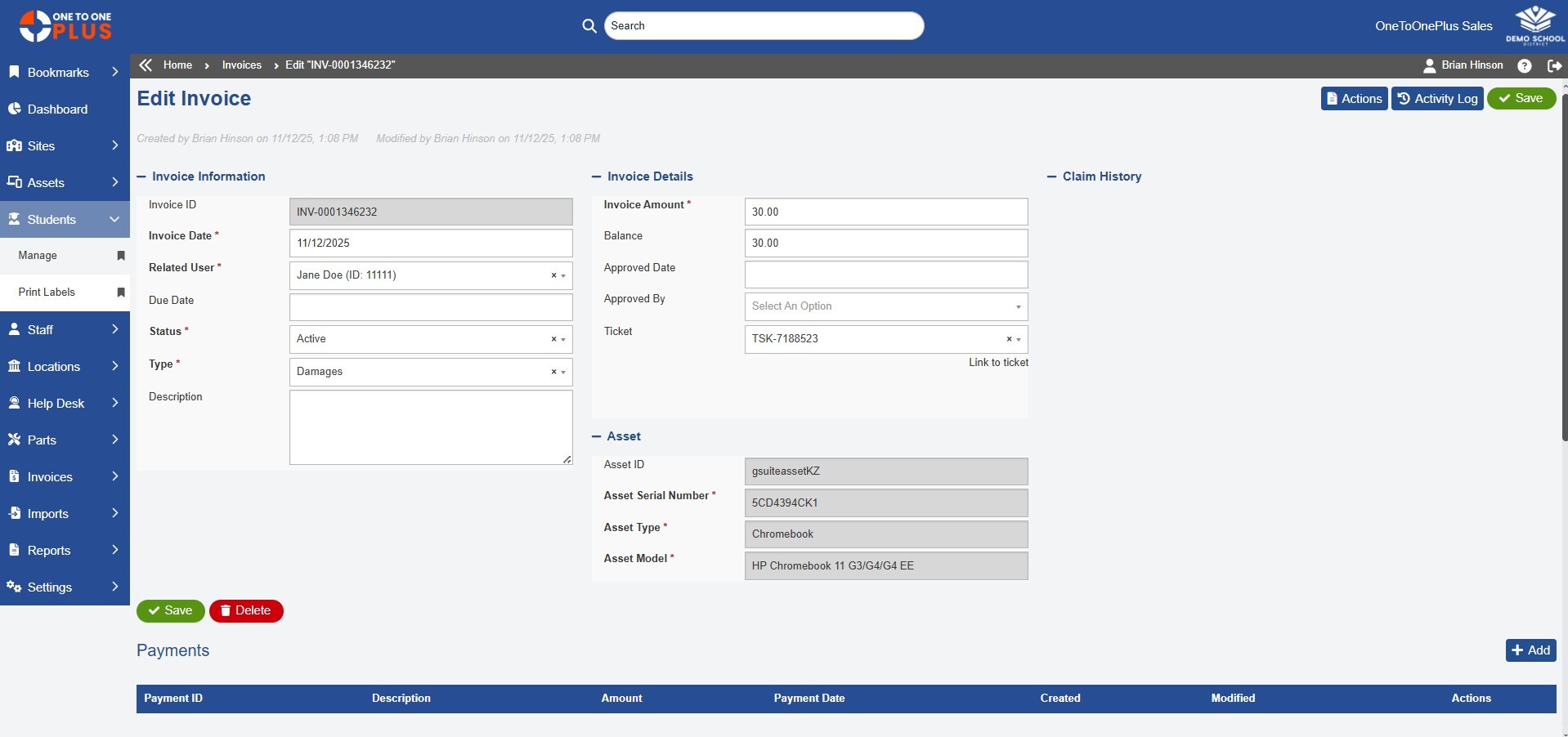Screen dimensions: 1568x737
Task: Click the Invoice Amount input field
Action: pyautogui.click(x=885, y=212)
